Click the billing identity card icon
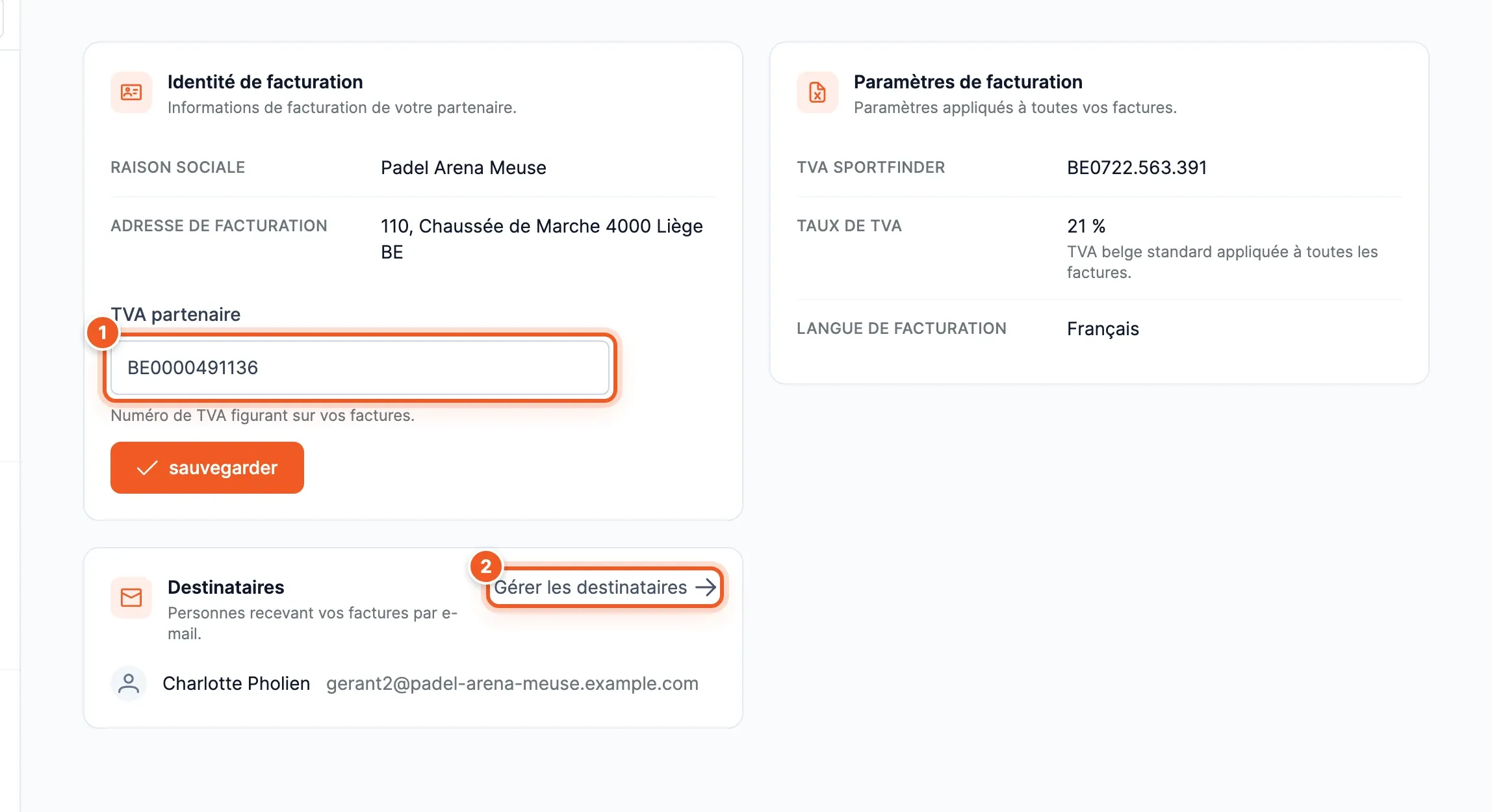The width and height of the screenshot is (1492, 812). click(131, 92)
